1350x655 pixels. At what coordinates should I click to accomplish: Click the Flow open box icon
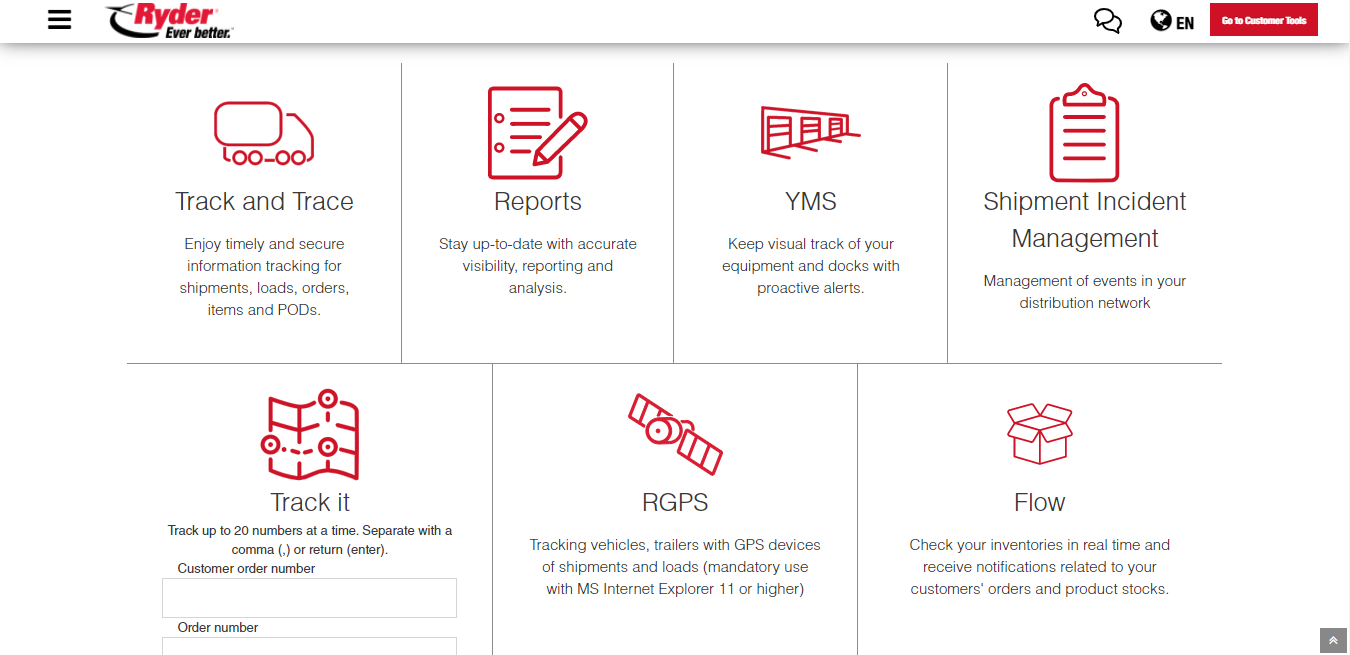click(1039, 434)
